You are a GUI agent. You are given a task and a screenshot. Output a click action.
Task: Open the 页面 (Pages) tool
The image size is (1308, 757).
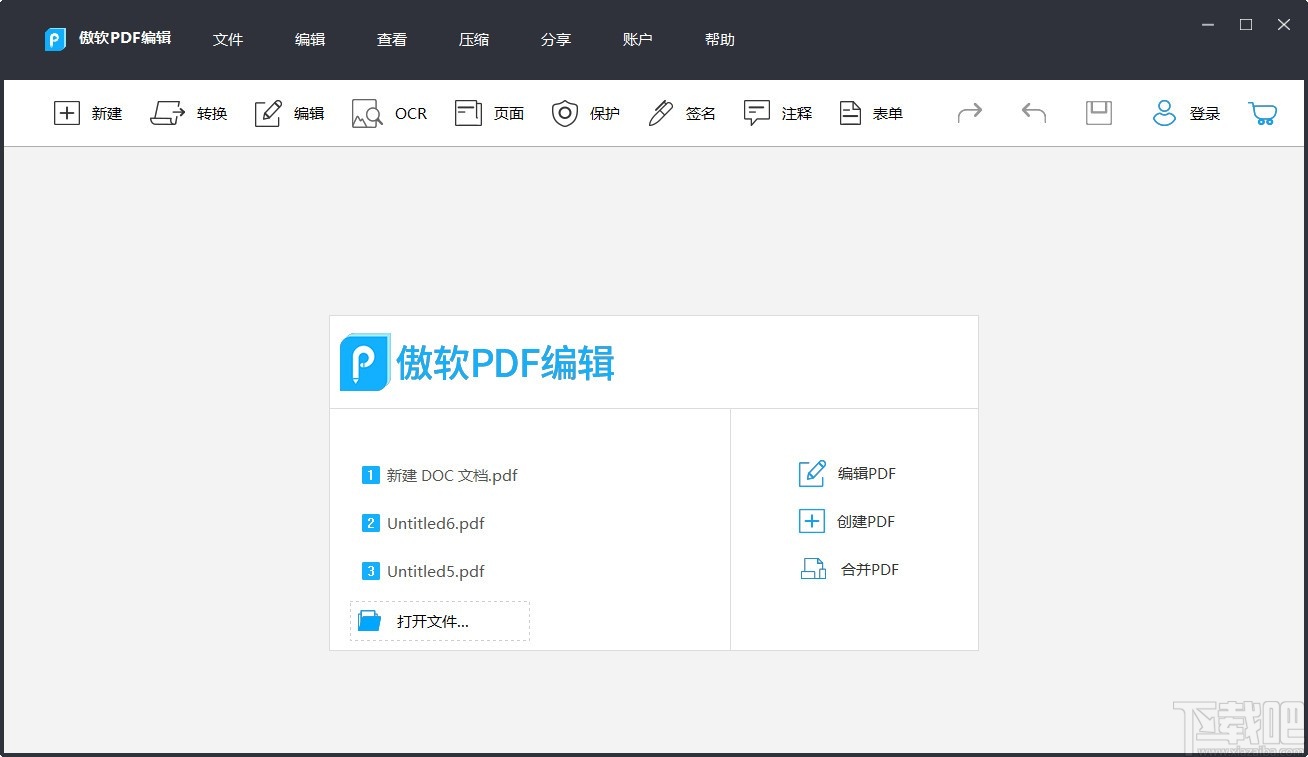(x=488, y=113)
